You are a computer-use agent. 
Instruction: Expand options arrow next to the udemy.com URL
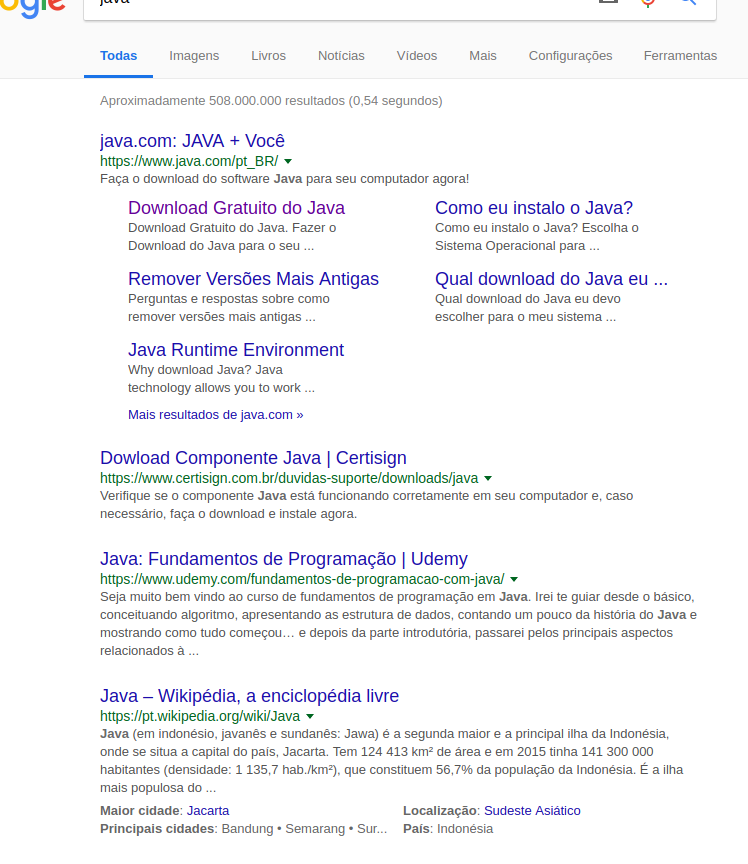coord(514,579)
